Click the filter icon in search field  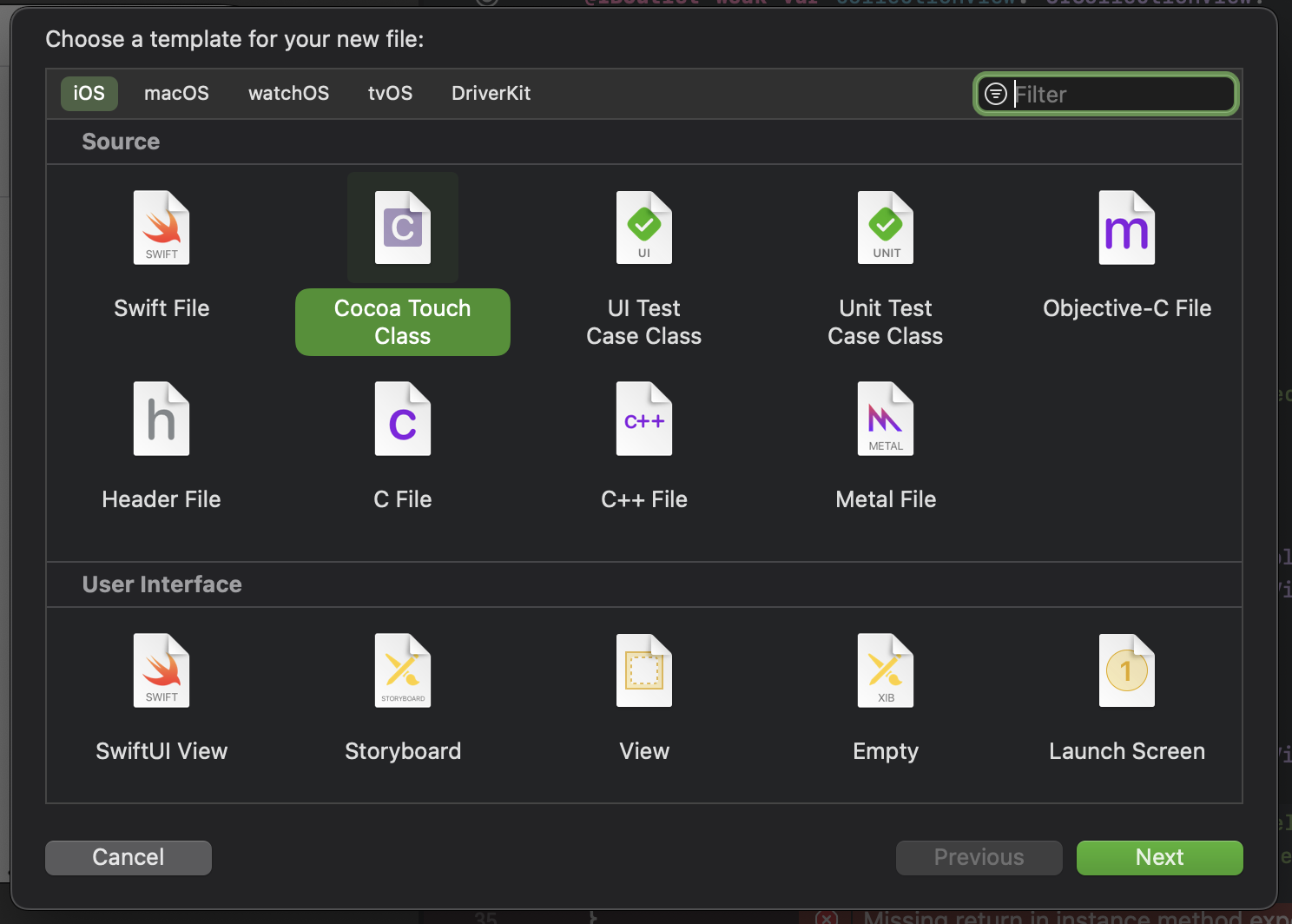point(996,94)
